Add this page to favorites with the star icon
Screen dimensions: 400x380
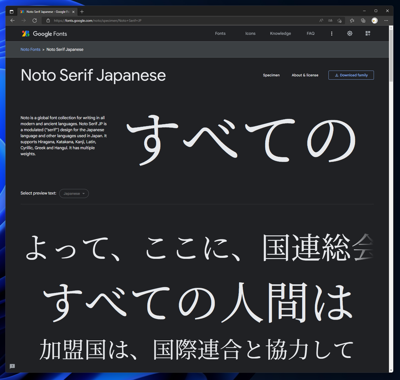(x=340, y=21)
